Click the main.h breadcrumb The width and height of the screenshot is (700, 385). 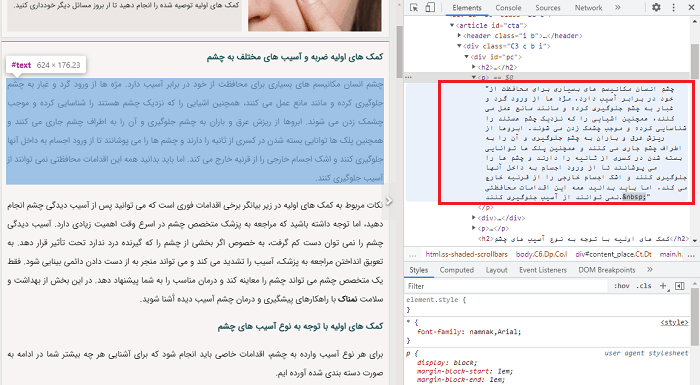[x=671, y=254]
